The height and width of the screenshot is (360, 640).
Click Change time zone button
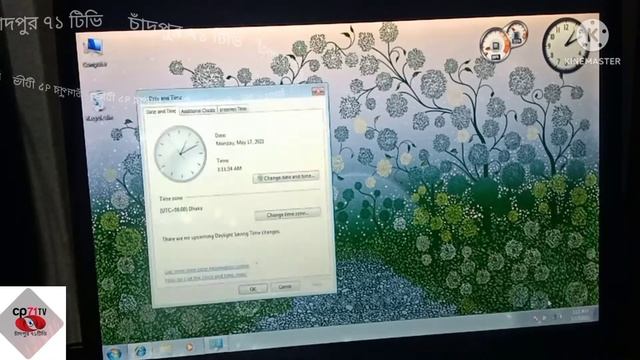[287, 214]
